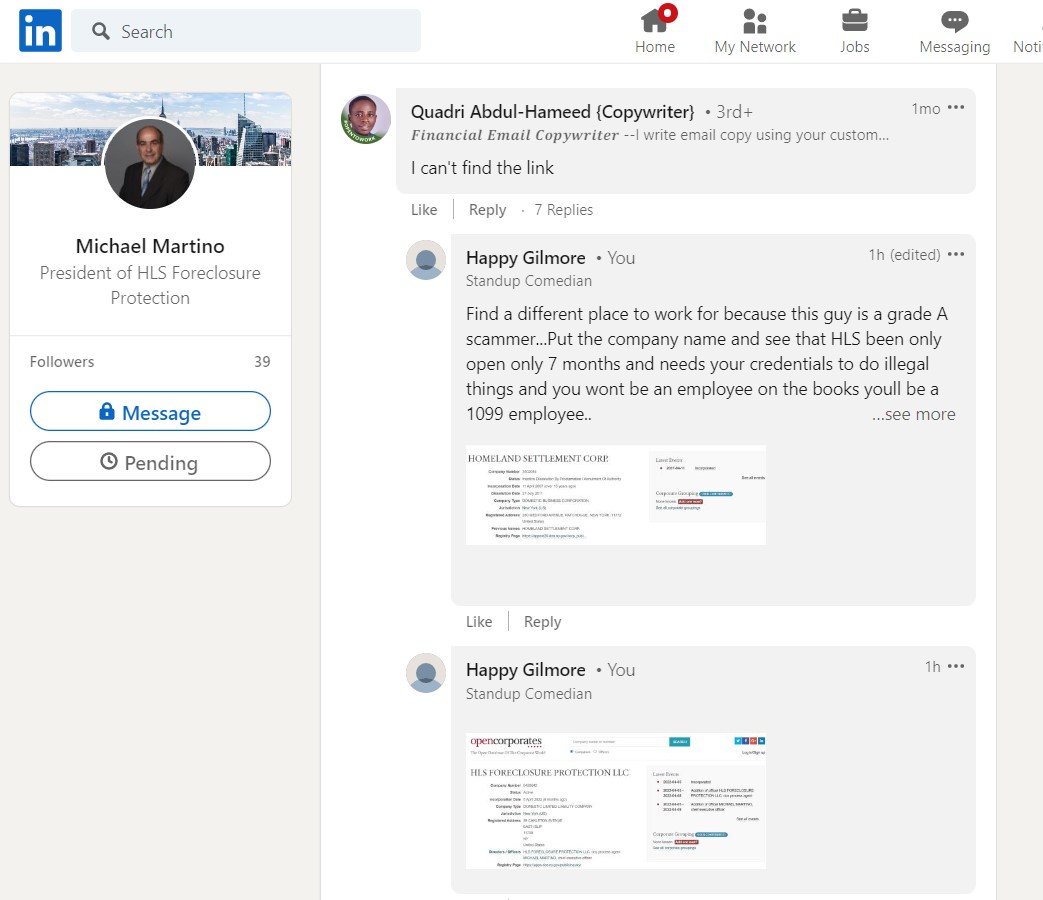The width and height of the screenshot is (1043, 900).
Task: Click the clock icon on Pending button
Action: [109, 461]
